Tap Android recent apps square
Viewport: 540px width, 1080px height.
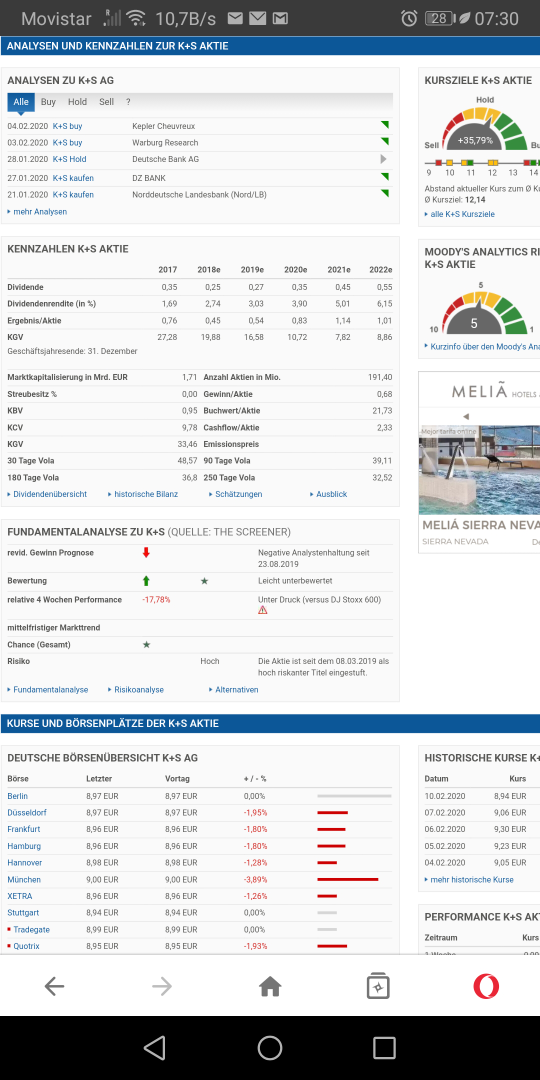[384, 1048]
